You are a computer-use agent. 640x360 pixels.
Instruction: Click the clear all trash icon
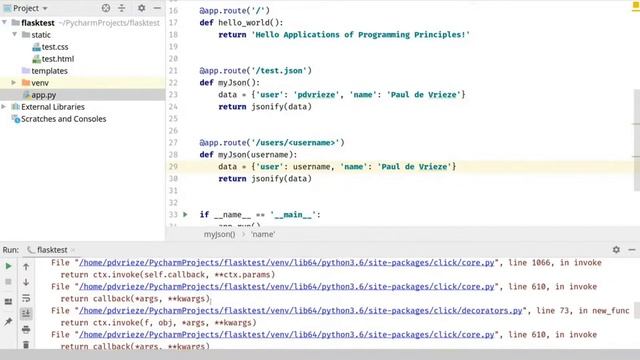click(x=26, y=345)
